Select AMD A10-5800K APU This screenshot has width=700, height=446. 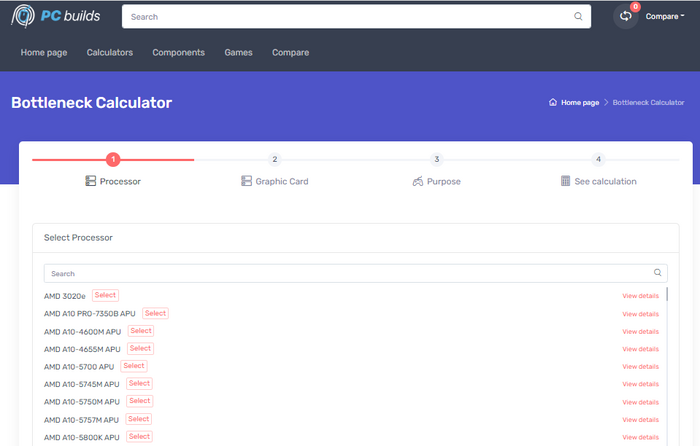coord(139,436)
